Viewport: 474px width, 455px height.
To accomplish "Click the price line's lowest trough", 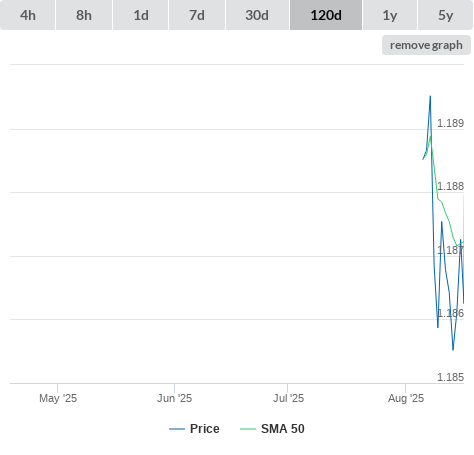I will pos(453,349).
